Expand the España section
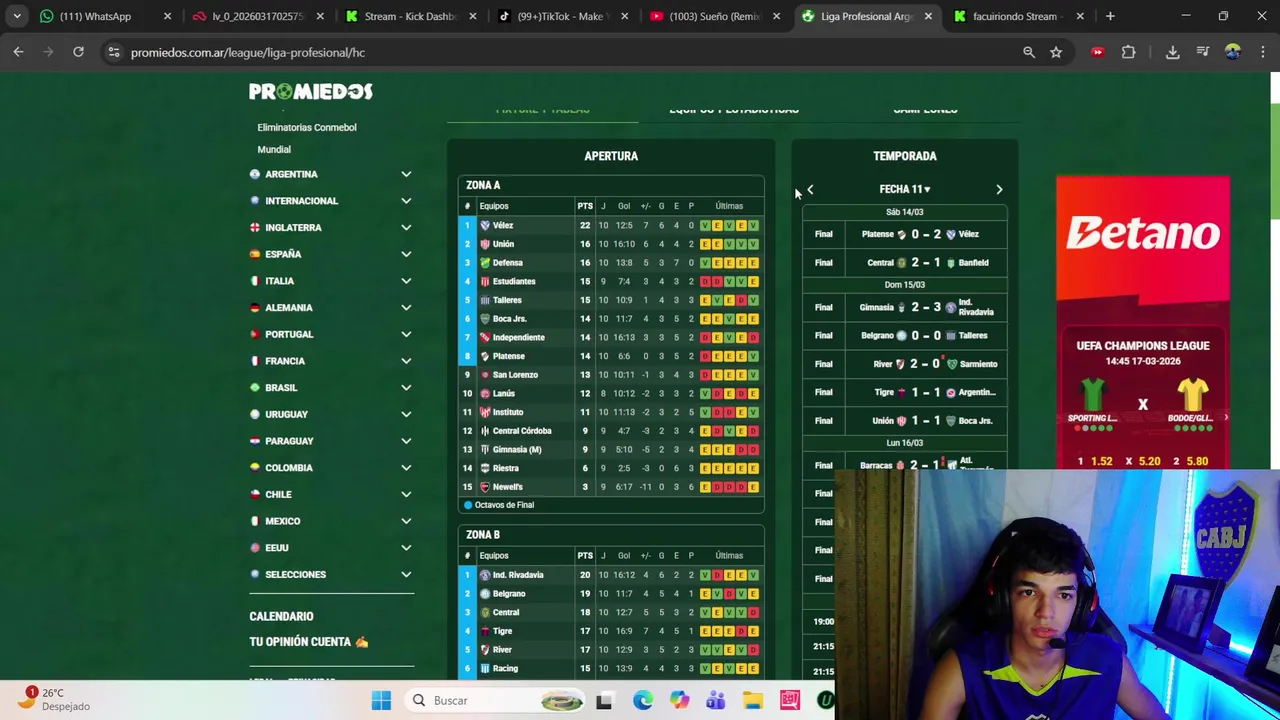 [x=406, y=254]
